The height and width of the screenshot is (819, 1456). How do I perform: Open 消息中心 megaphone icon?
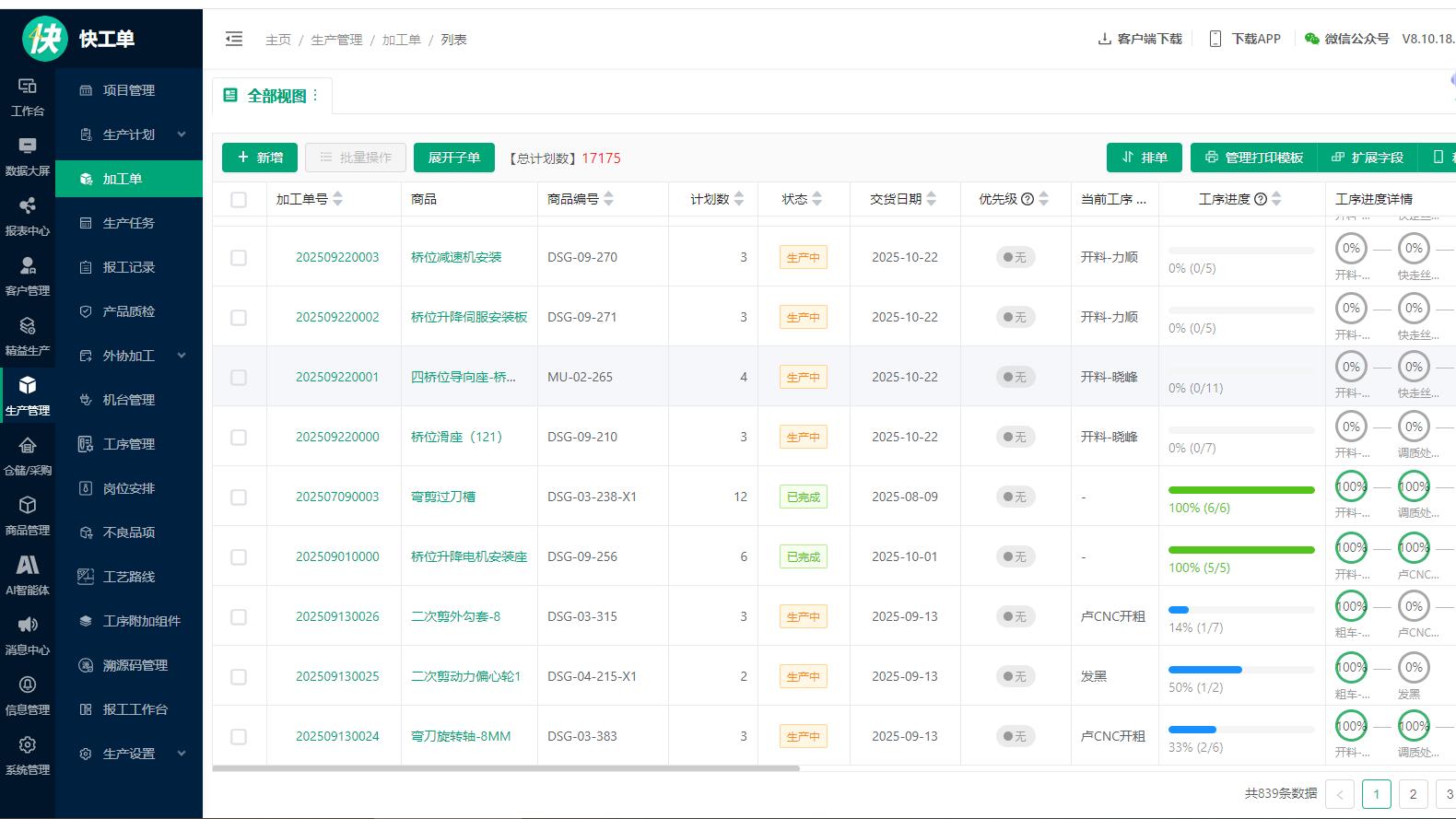tap(28, 626)
